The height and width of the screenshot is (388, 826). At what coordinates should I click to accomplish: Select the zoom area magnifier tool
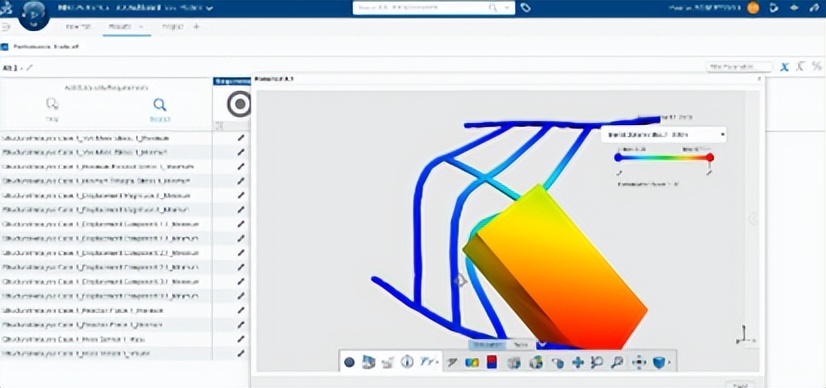click(x=598, y=362)
